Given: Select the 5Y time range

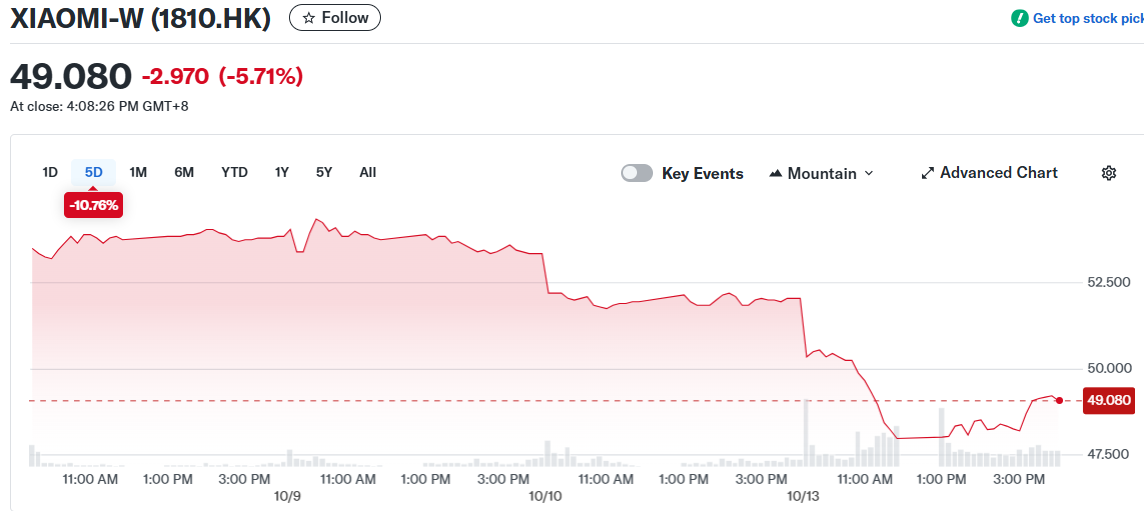Looking at the screenshot, I should point(324,172).
